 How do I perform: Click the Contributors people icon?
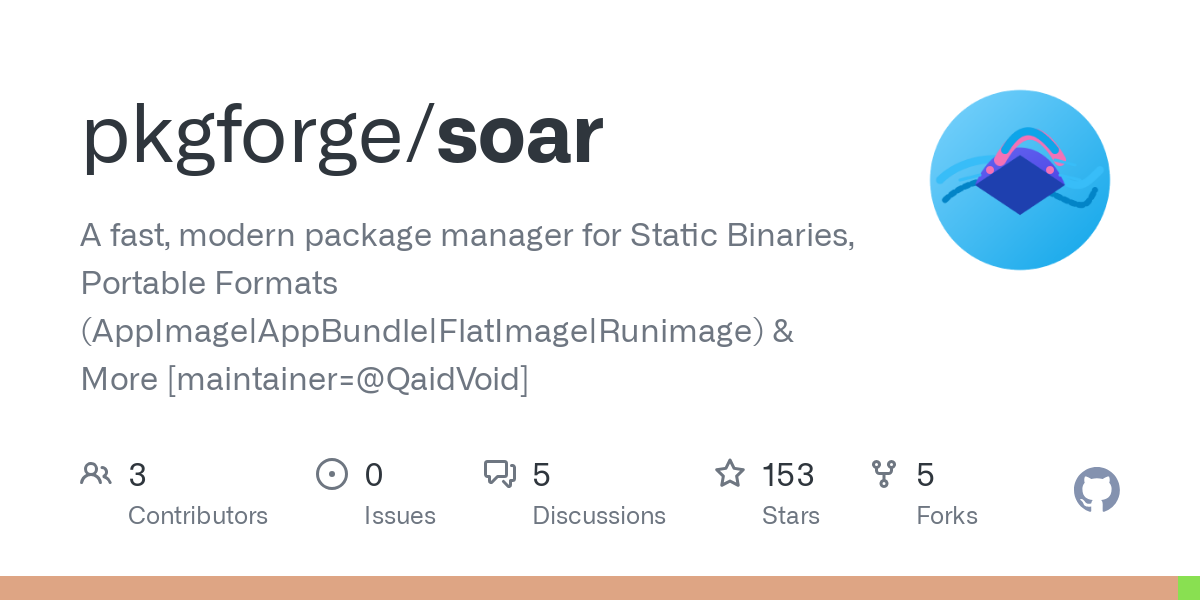pos(96,474)
